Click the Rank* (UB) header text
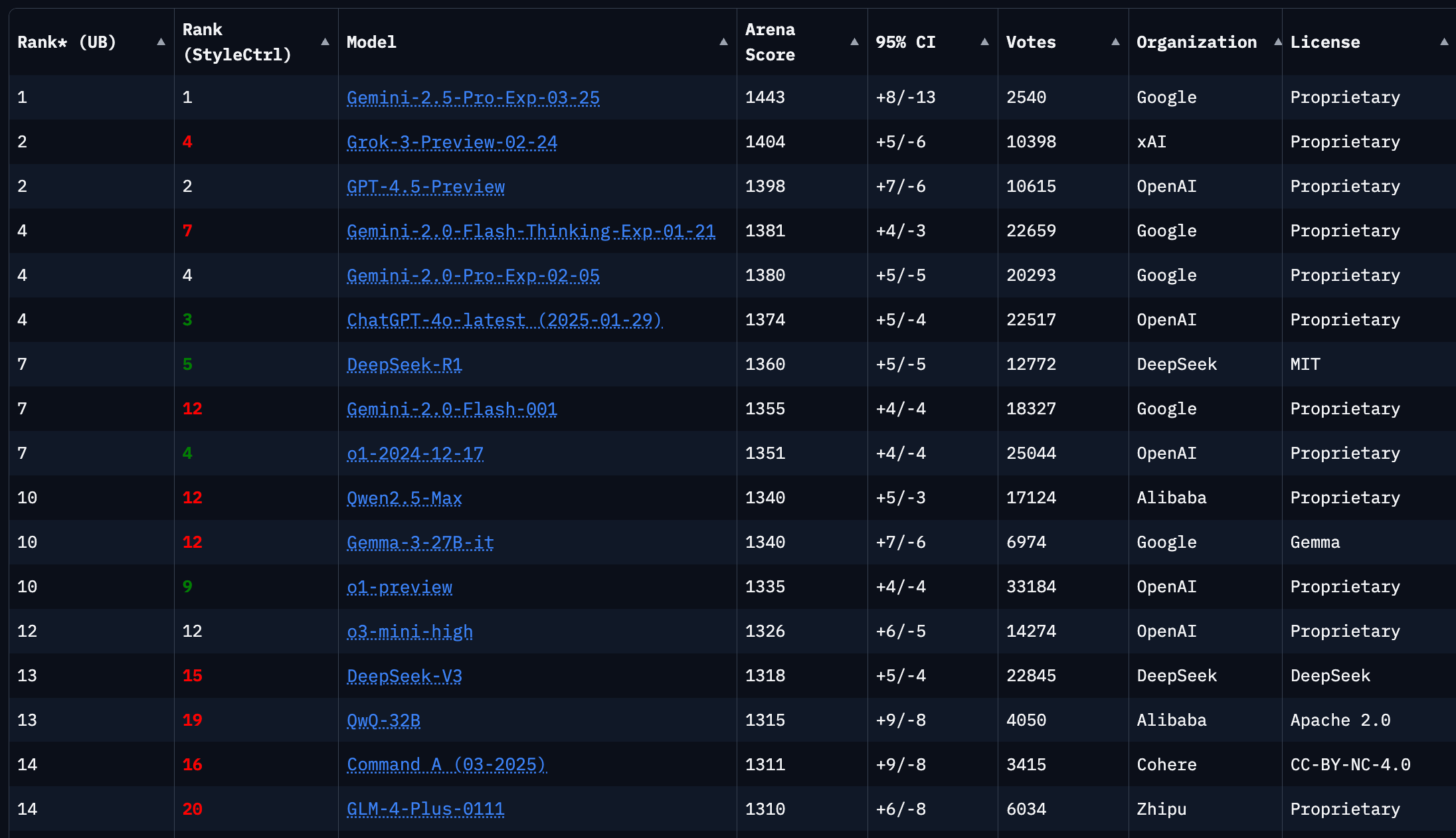The height and width of the screenshot is (838, 1456). click(66, 42)
